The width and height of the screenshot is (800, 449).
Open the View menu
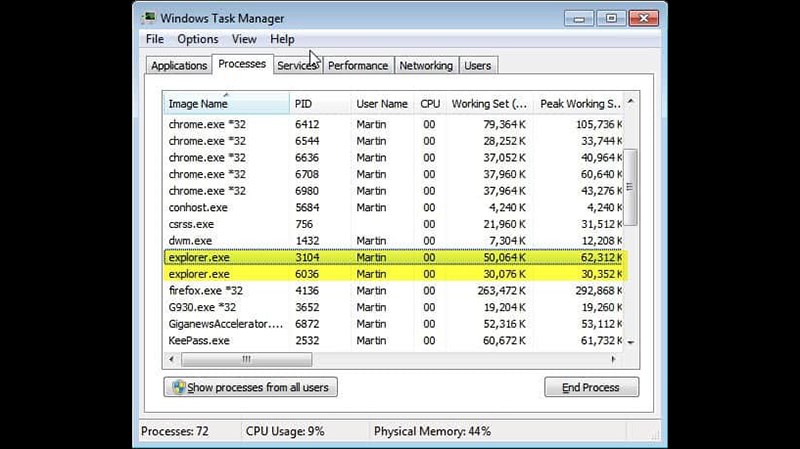click(244, 39)
